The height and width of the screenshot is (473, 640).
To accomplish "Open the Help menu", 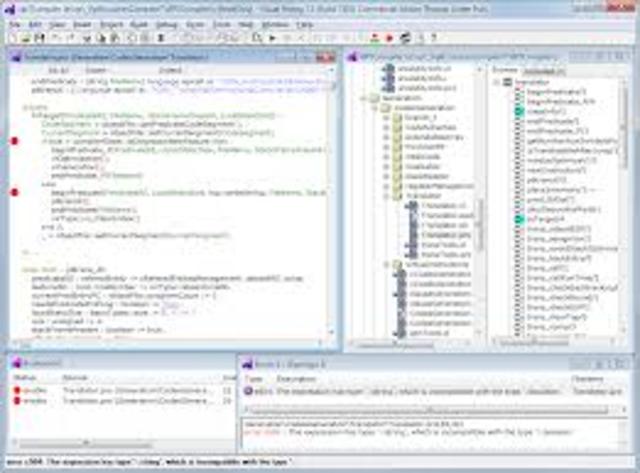I will [304, 25].
